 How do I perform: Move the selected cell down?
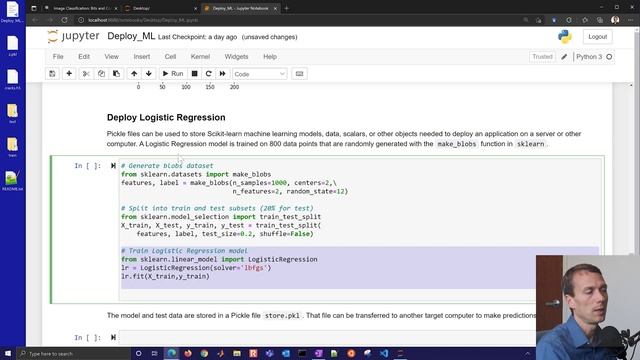(149, 74)
